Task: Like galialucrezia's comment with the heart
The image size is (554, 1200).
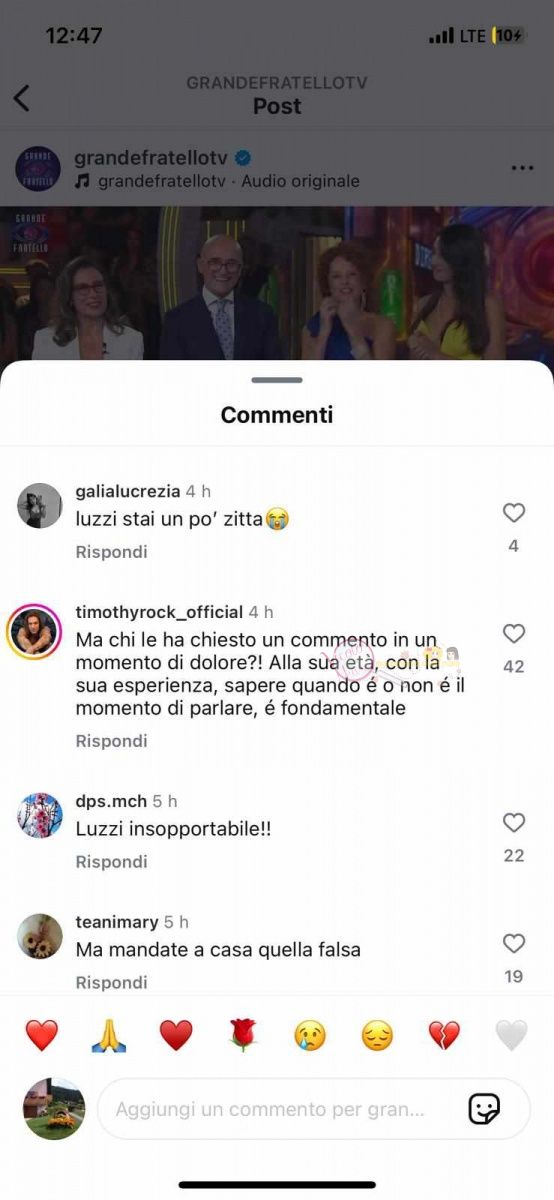Action: point(513,513)
